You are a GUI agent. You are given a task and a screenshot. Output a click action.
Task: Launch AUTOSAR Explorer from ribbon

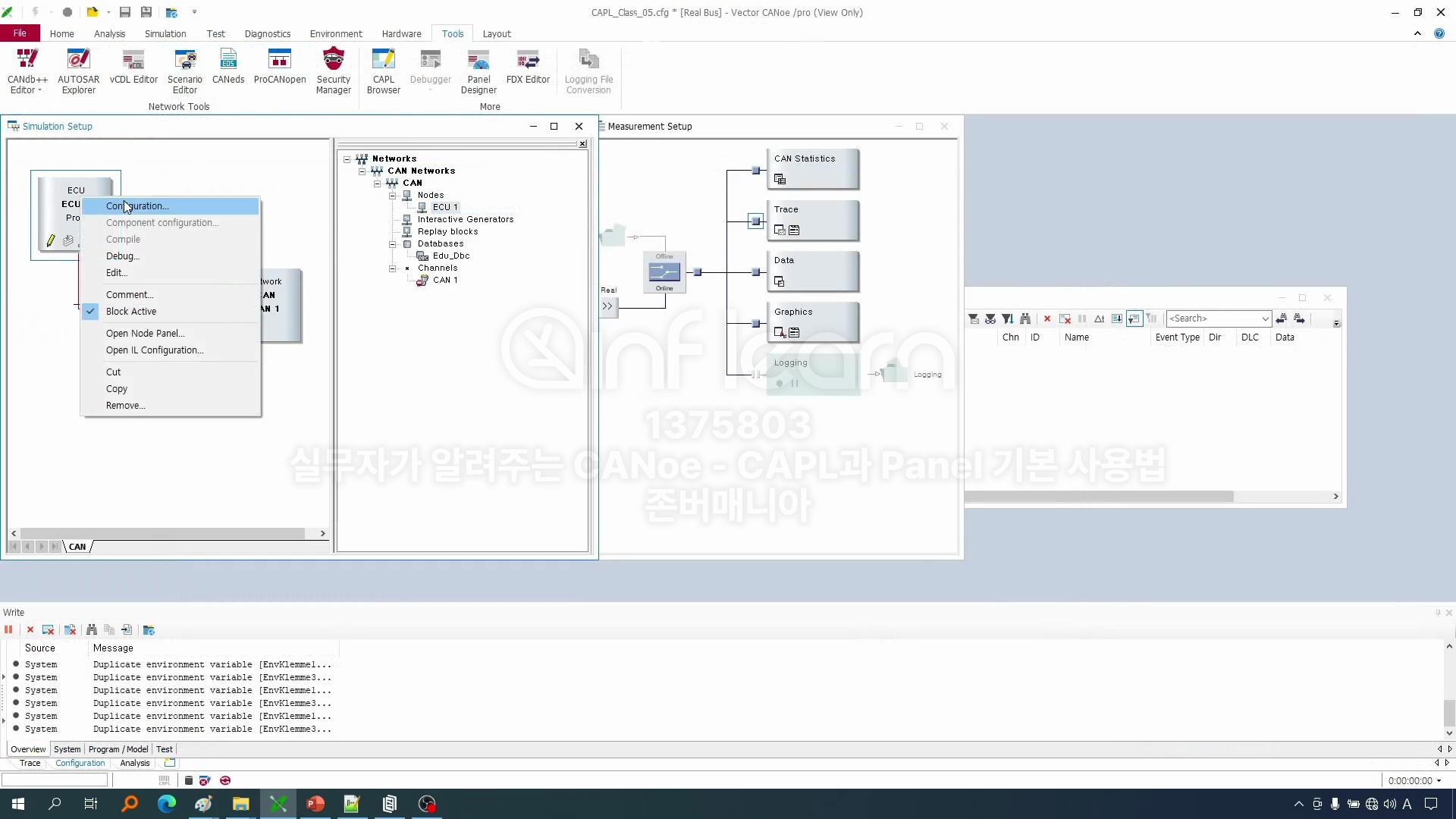click(x=79, y=71)
